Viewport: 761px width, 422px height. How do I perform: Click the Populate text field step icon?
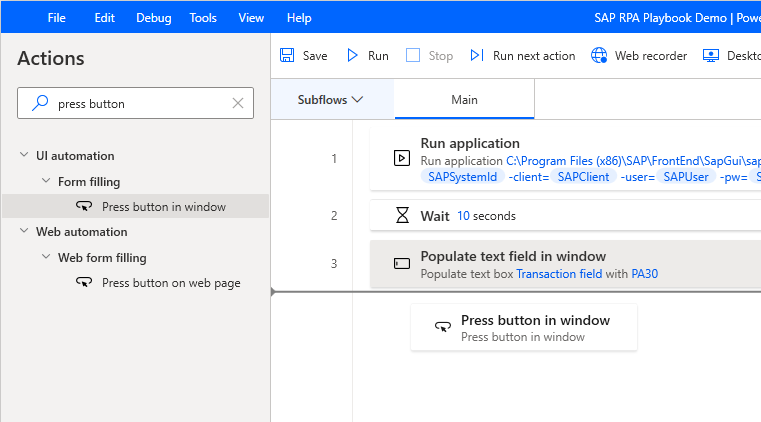(402, 263)
